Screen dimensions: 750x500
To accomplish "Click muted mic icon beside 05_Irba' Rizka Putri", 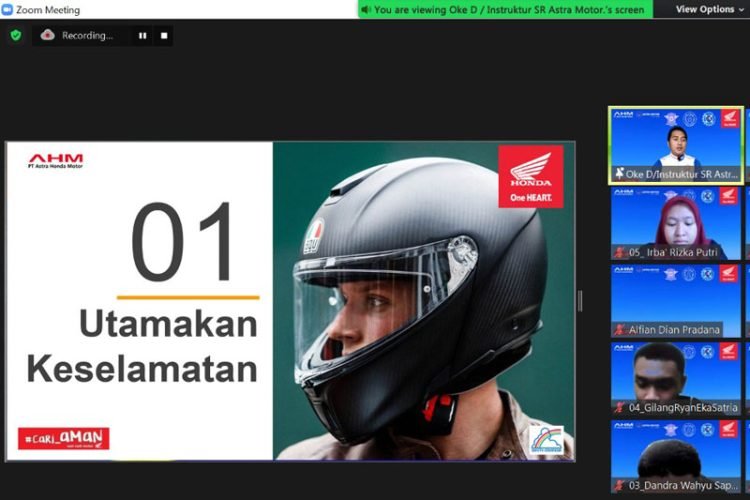I will point(620,252).
